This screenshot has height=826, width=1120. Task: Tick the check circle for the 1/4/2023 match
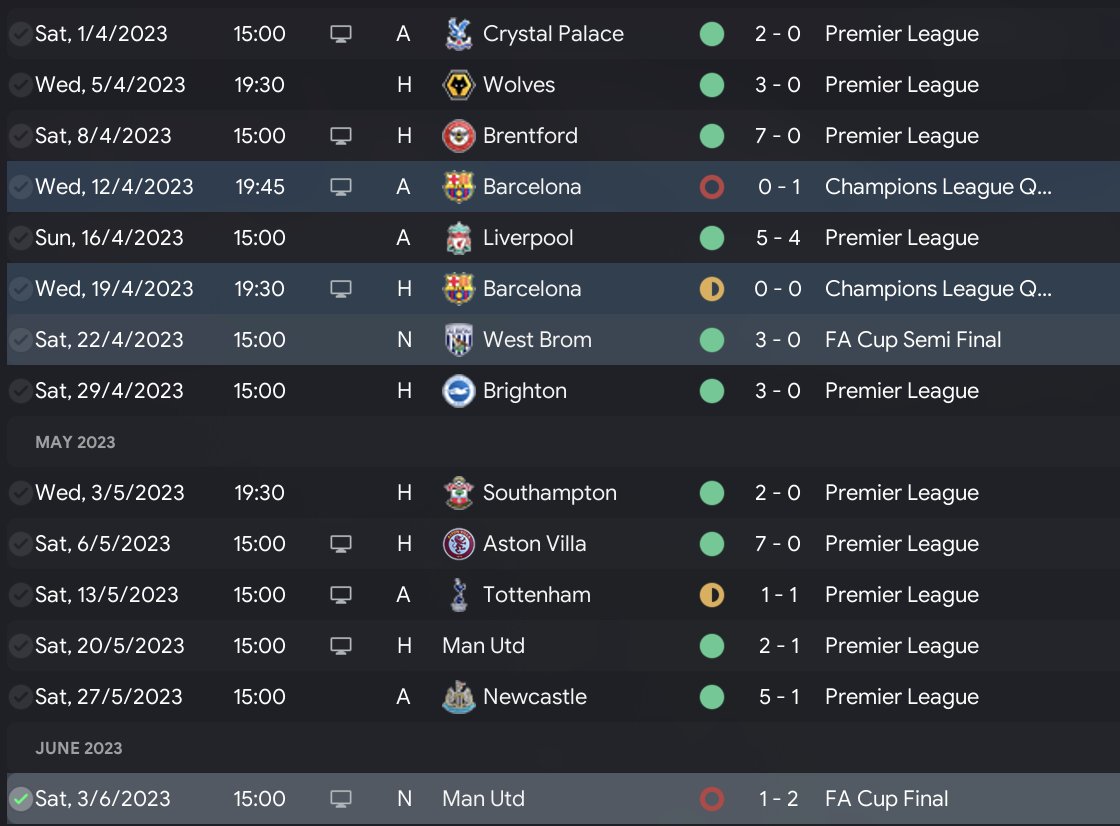tap(20, 34)
